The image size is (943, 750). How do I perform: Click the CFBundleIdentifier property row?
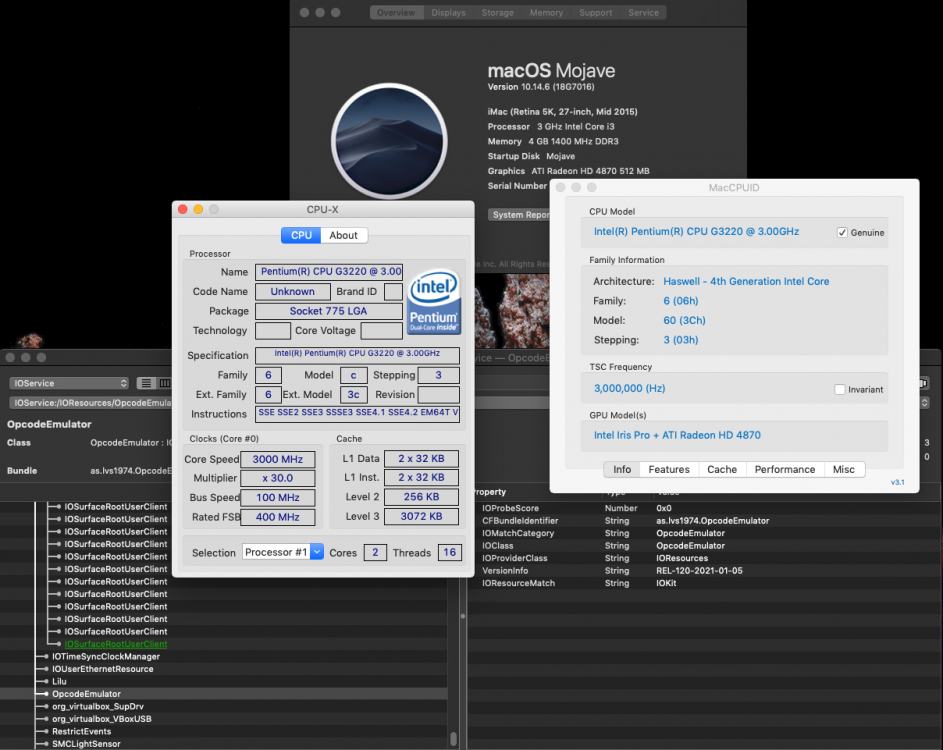705,521
